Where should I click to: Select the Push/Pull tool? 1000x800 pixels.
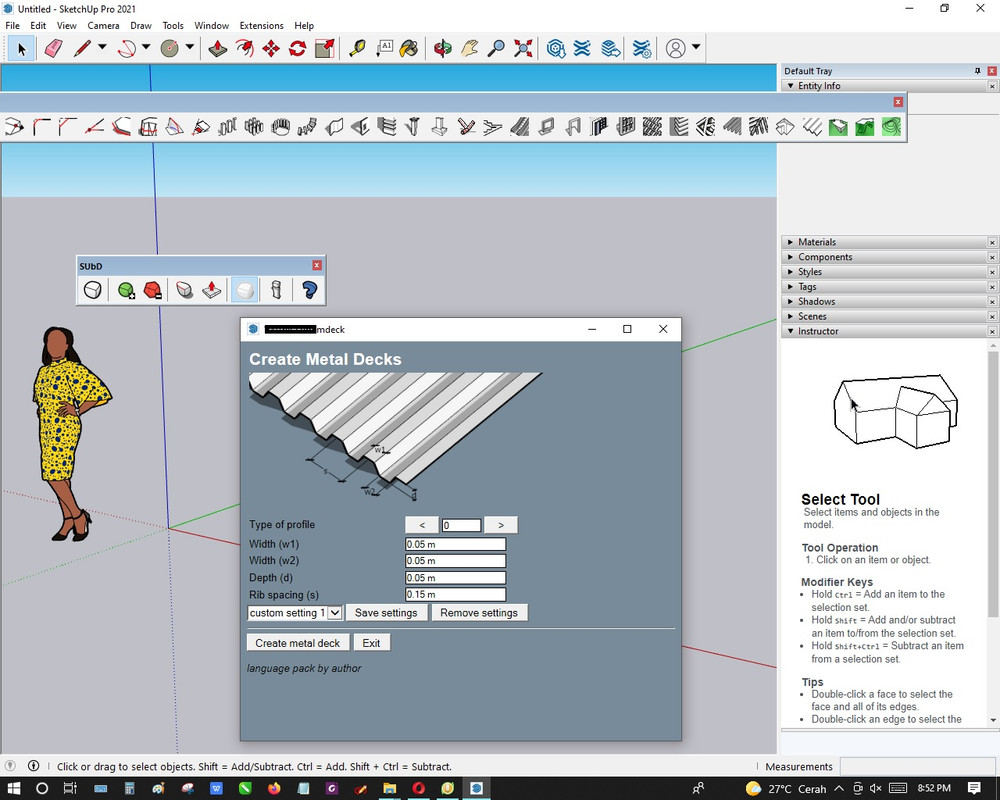217,48
